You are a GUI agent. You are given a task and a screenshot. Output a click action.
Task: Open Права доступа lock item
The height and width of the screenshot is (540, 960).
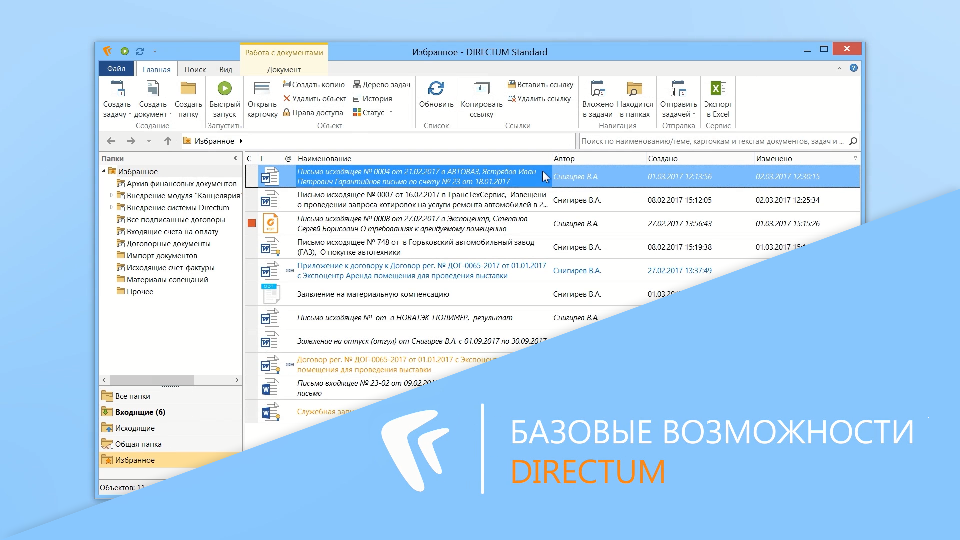click(x=313, y=112)
